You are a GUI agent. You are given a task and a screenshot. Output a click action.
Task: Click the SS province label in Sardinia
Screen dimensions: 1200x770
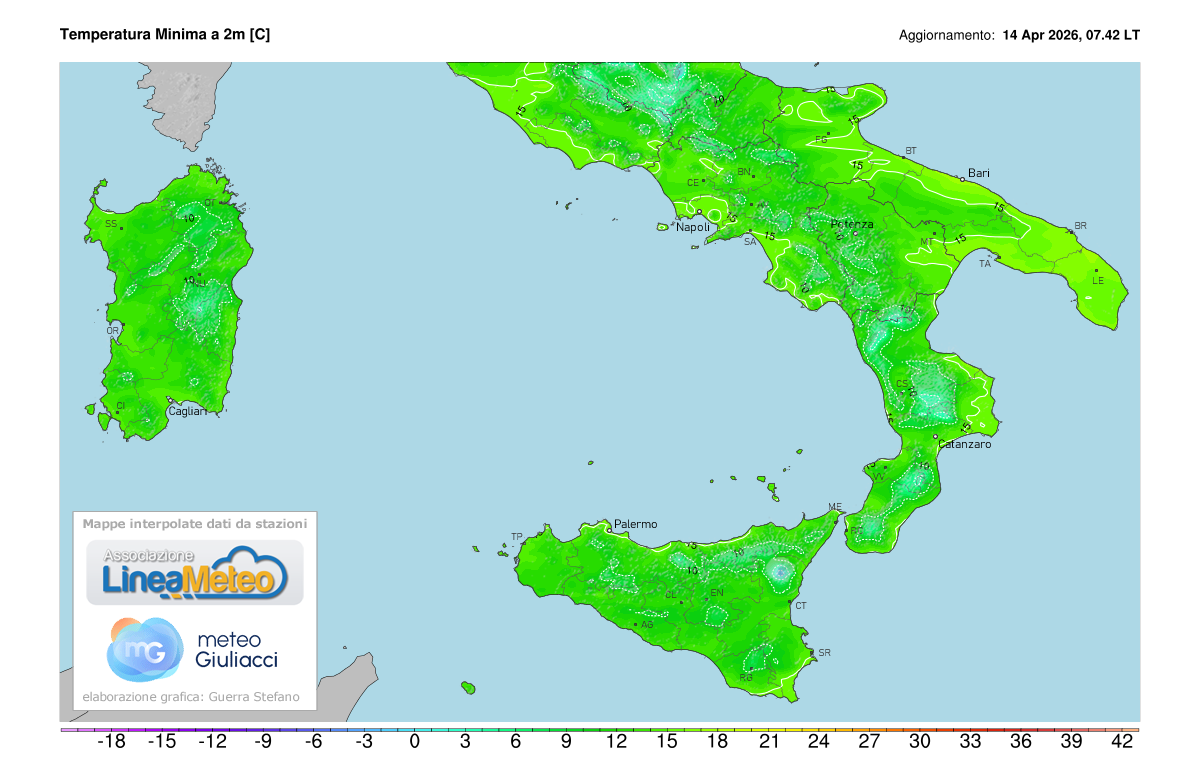110,221
